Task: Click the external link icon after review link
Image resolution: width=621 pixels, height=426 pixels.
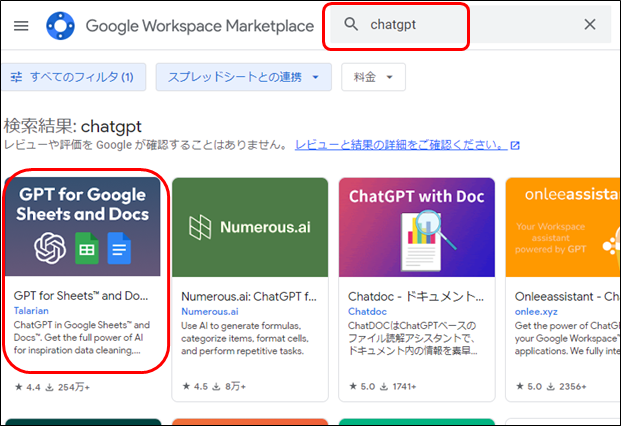Action: click(515, 146)
